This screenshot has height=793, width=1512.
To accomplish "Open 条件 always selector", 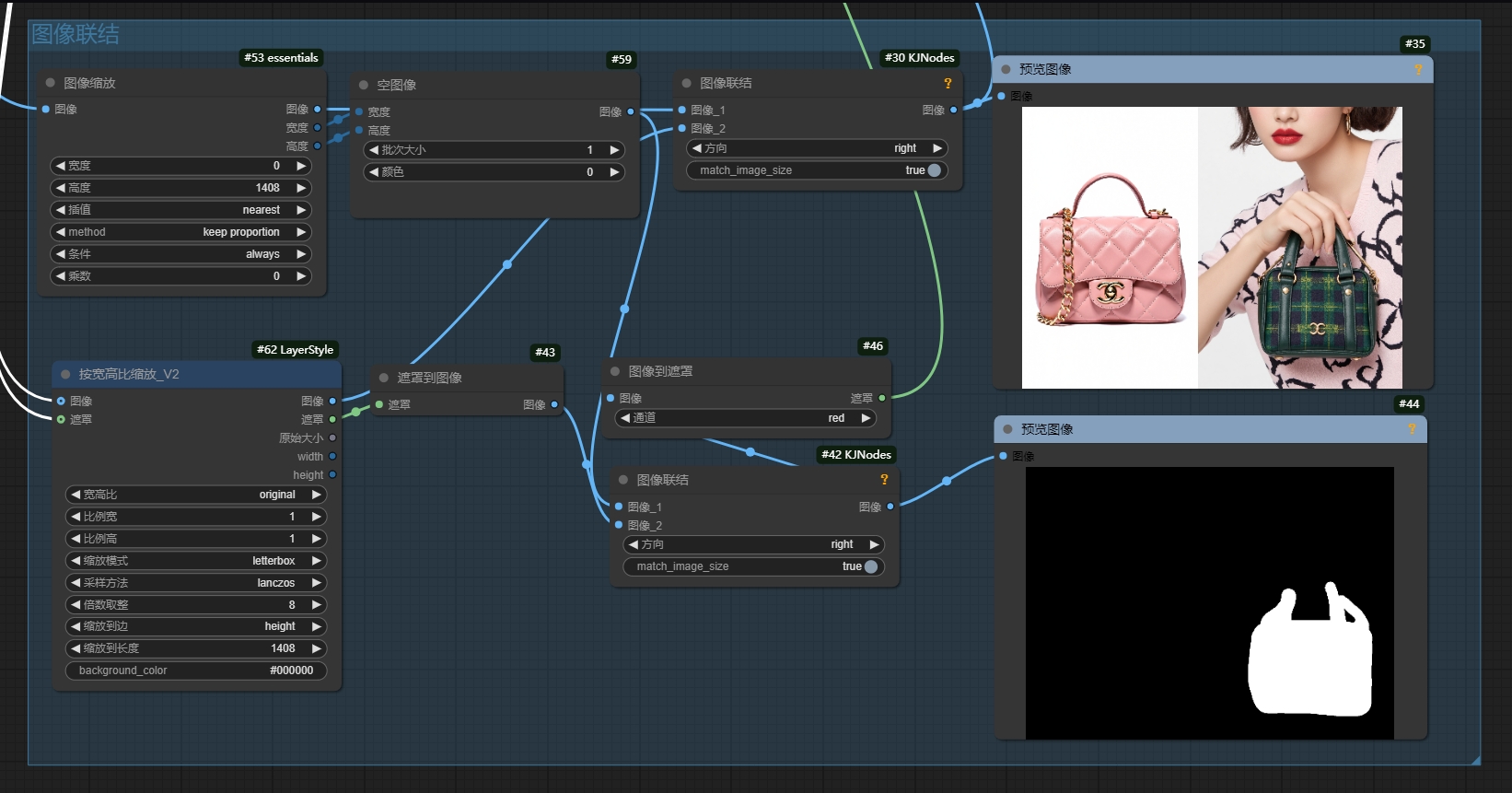I will click(180, 254).
